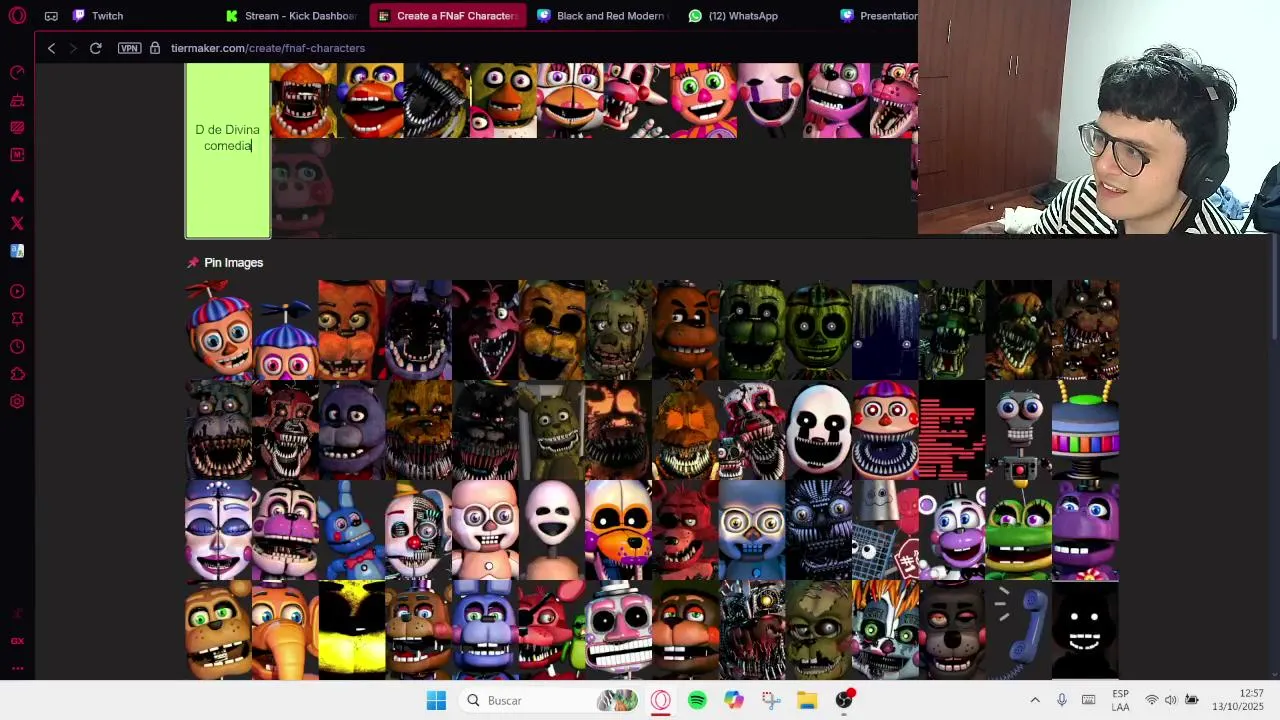Screen dimensions: 1280x720
Task: Switch to the Stream - Kick Dashboard tab
Action: click(x=292, y=16)
